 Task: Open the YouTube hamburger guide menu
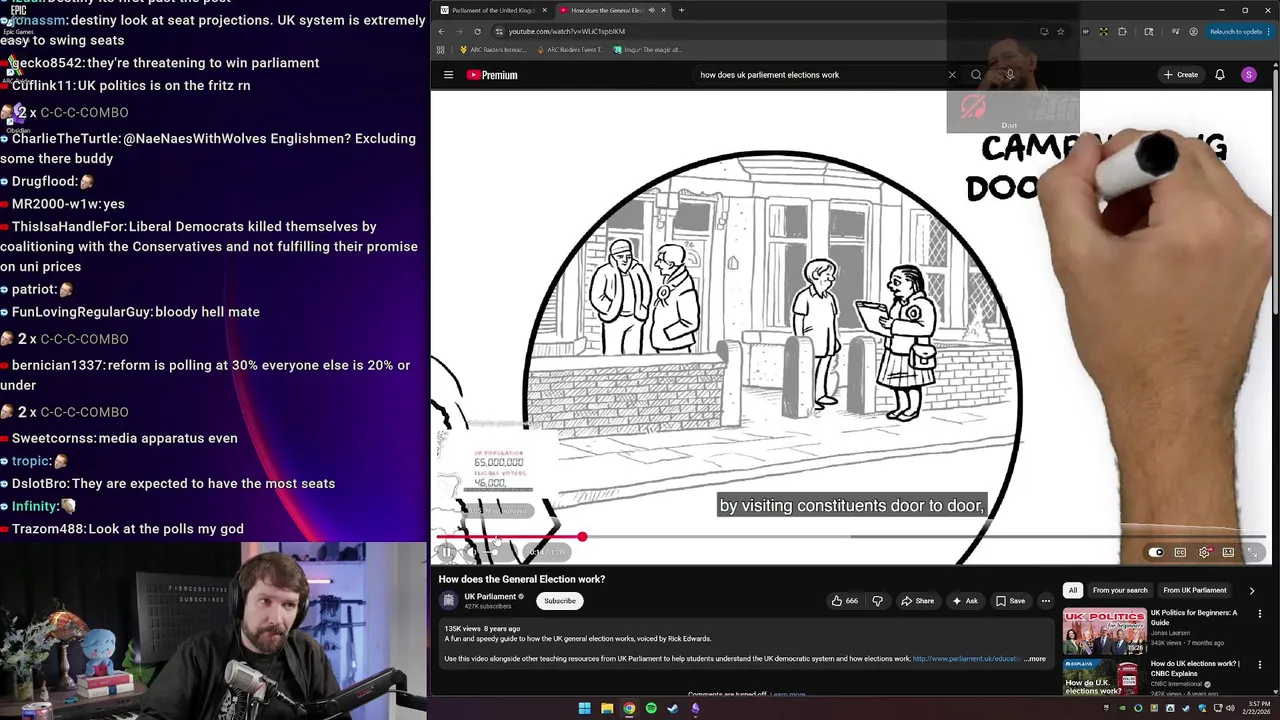(x=448, y=75)
